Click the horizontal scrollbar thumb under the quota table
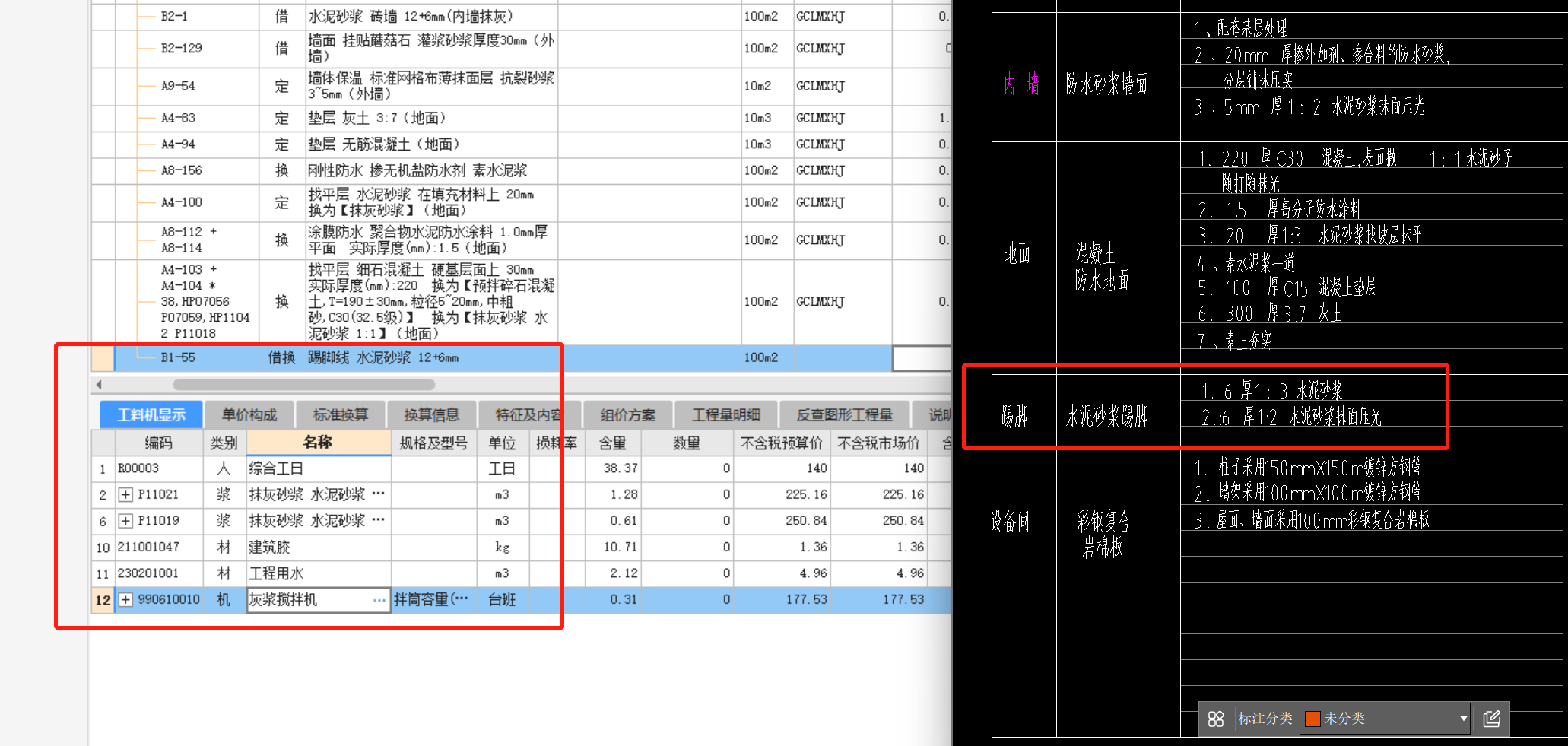Viewport: 1568px width, 746px height. click(304, 385)
